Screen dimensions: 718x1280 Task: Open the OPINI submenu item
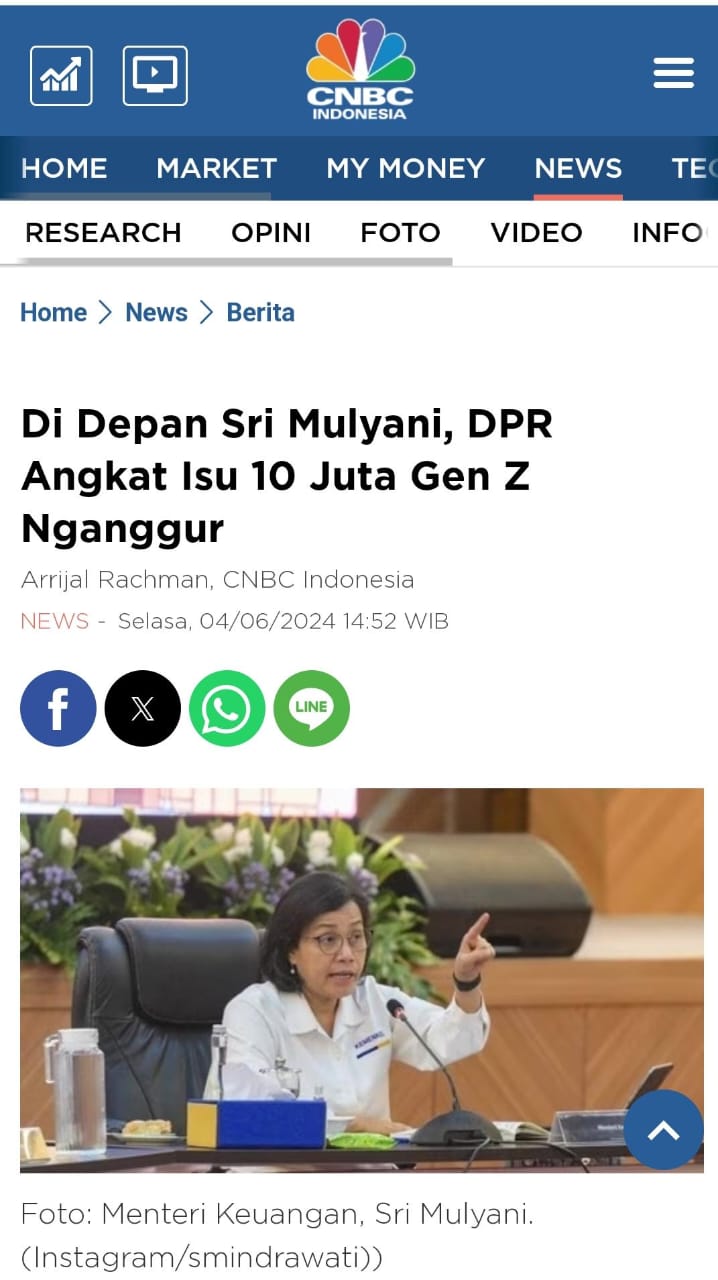pos(271,233)
